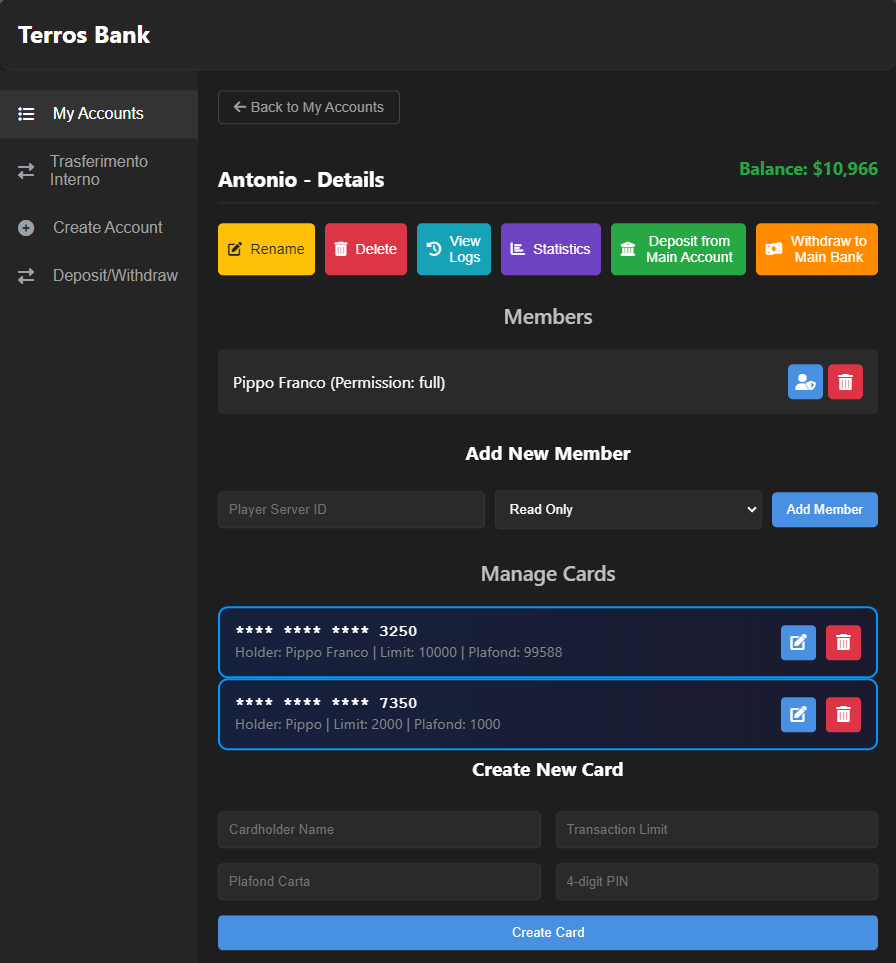The image size is (896, 963).
Task: Click the My Accounts list icon
Action: [26, 114]
